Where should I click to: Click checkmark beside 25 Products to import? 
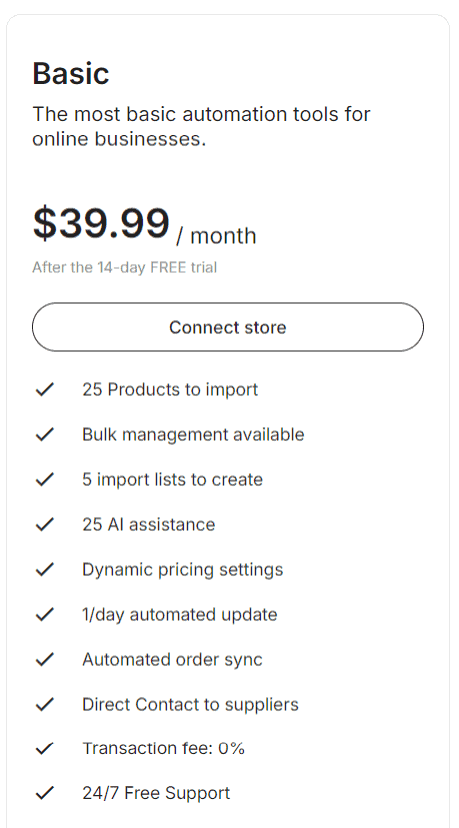click(x=45, y=390)
